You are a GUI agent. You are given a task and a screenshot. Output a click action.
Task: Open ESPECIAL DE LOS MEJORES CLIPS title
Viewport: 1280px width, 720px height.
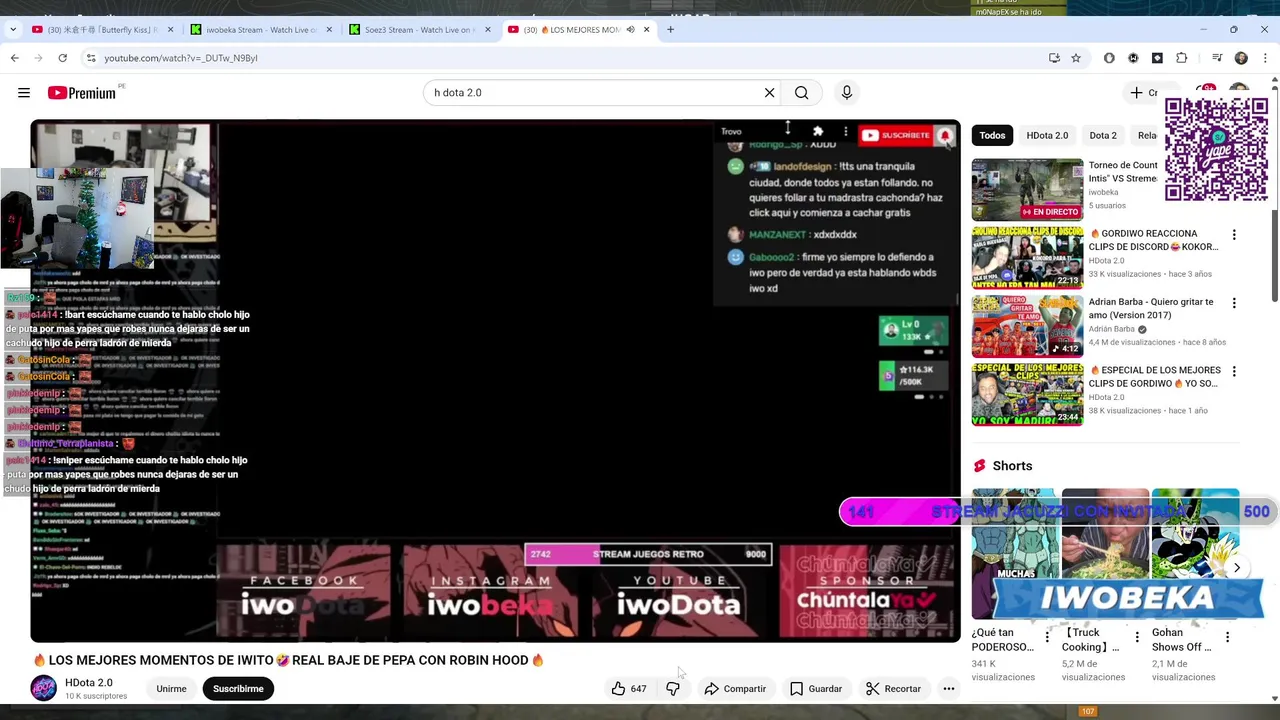[x=1155, y=377]
